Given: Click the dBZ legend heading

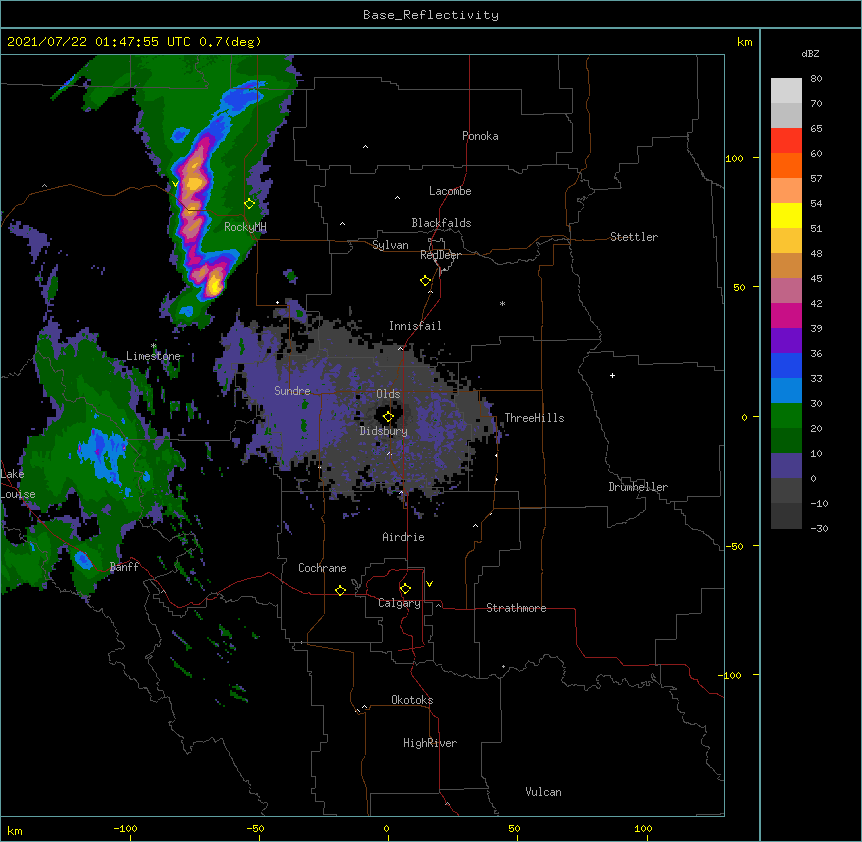Looking at the screenshot, I should coord(810,53).
